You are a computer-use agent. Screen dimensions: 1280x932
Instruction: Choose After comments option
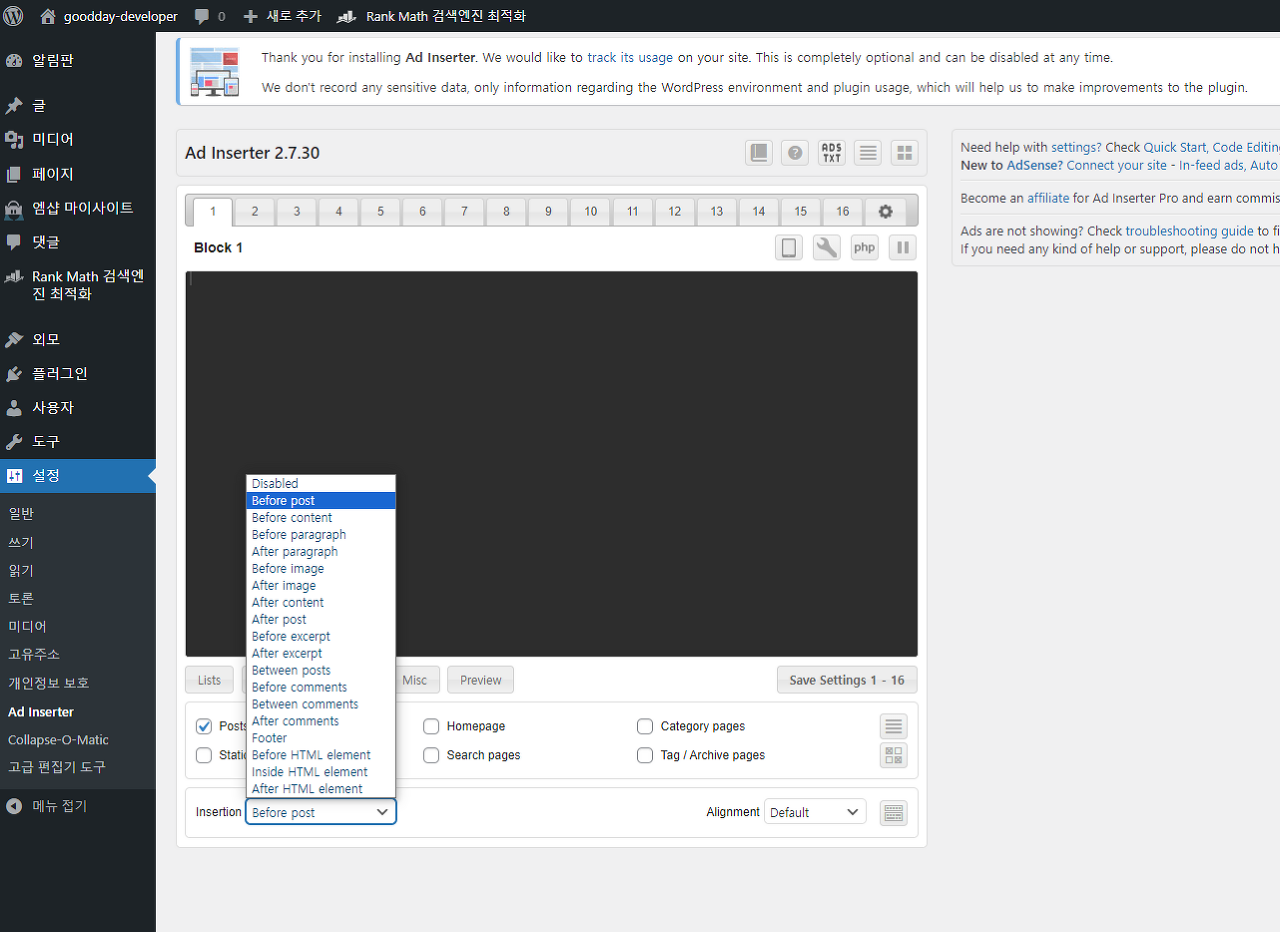pos(321,721)
